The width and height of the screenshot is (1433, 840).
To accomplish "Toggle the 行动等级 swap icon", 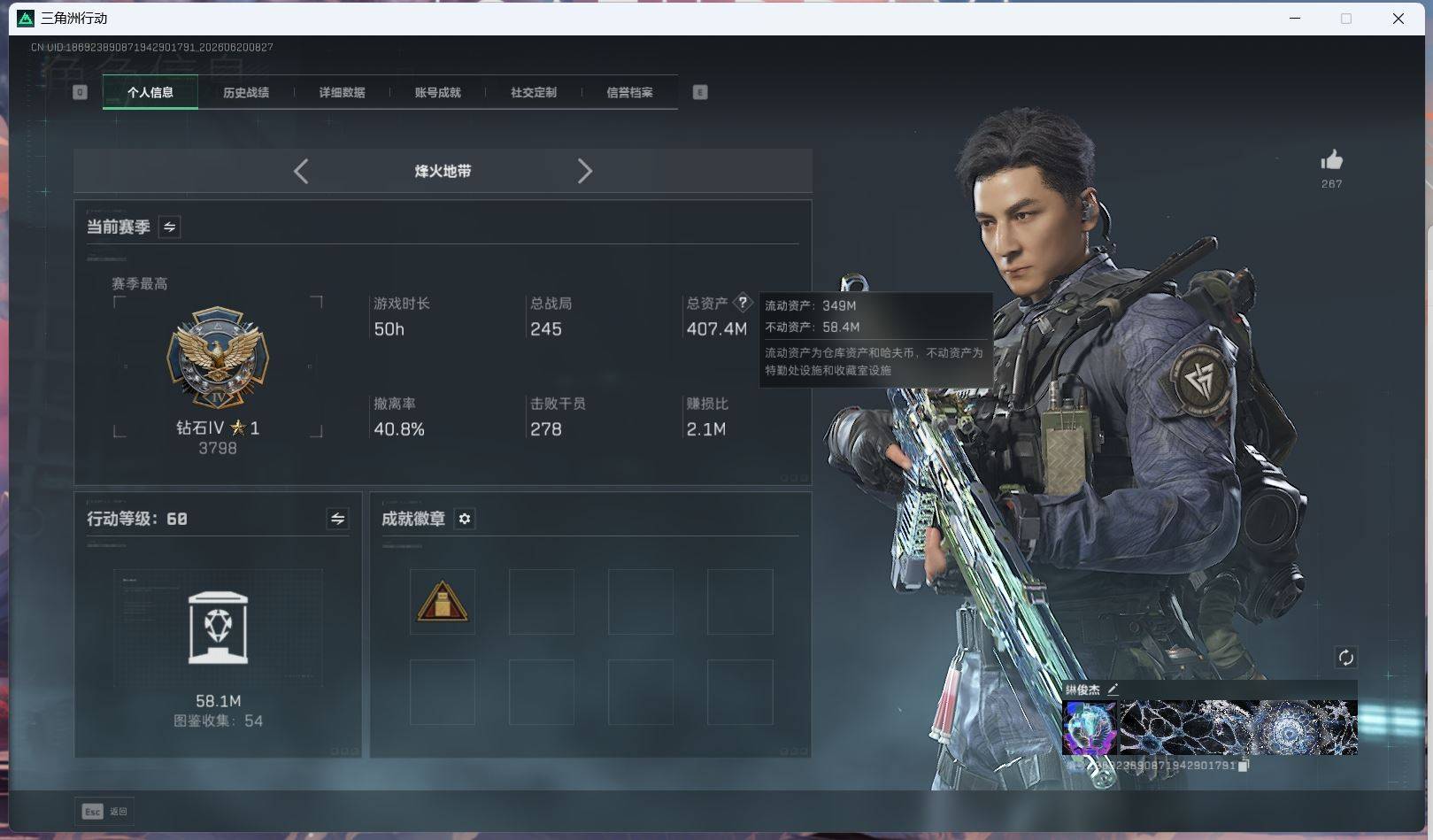I will (337, 519).
